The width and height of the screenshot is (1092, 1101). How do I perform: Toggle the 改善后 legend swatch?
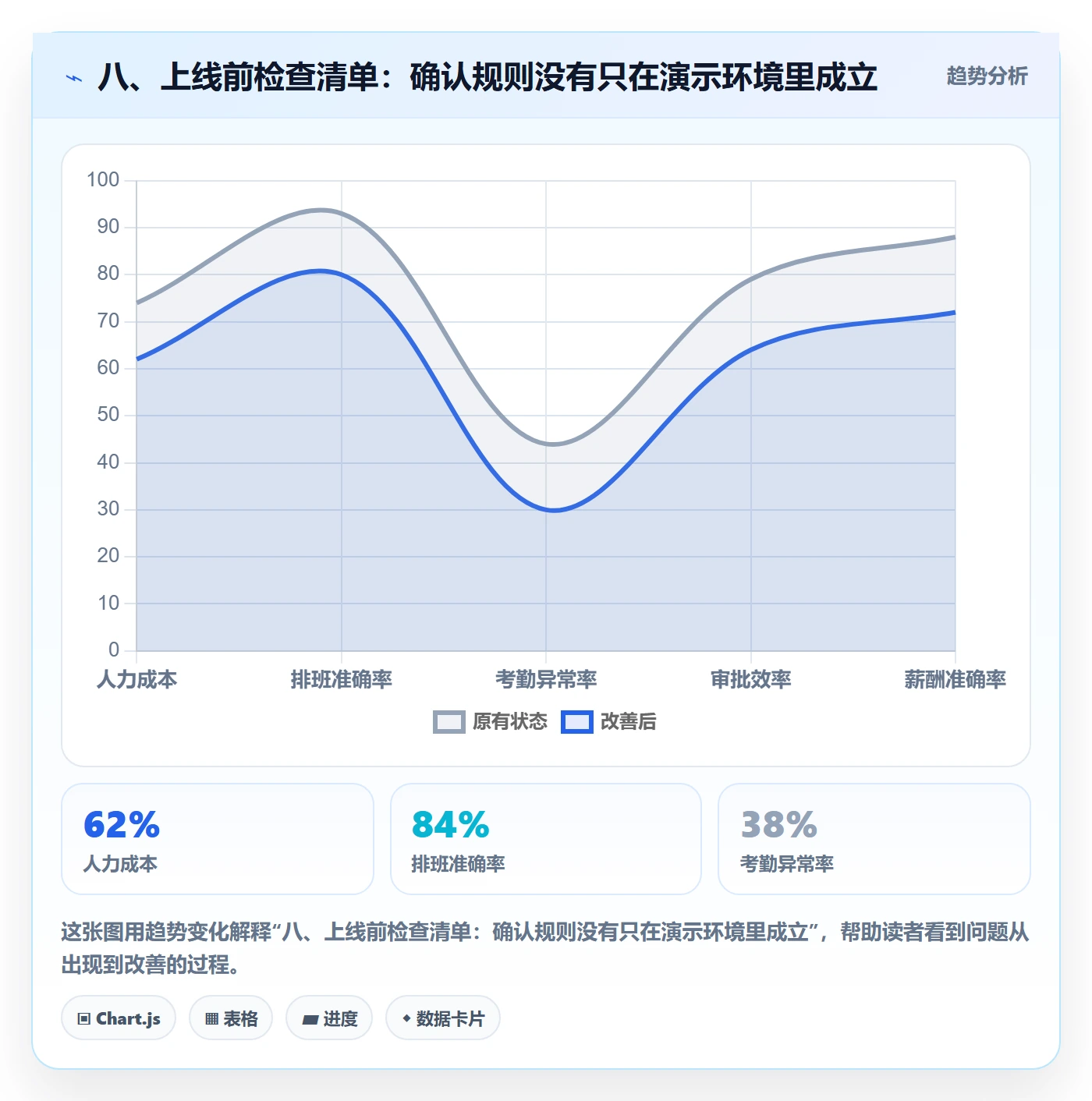click(577, 722)
